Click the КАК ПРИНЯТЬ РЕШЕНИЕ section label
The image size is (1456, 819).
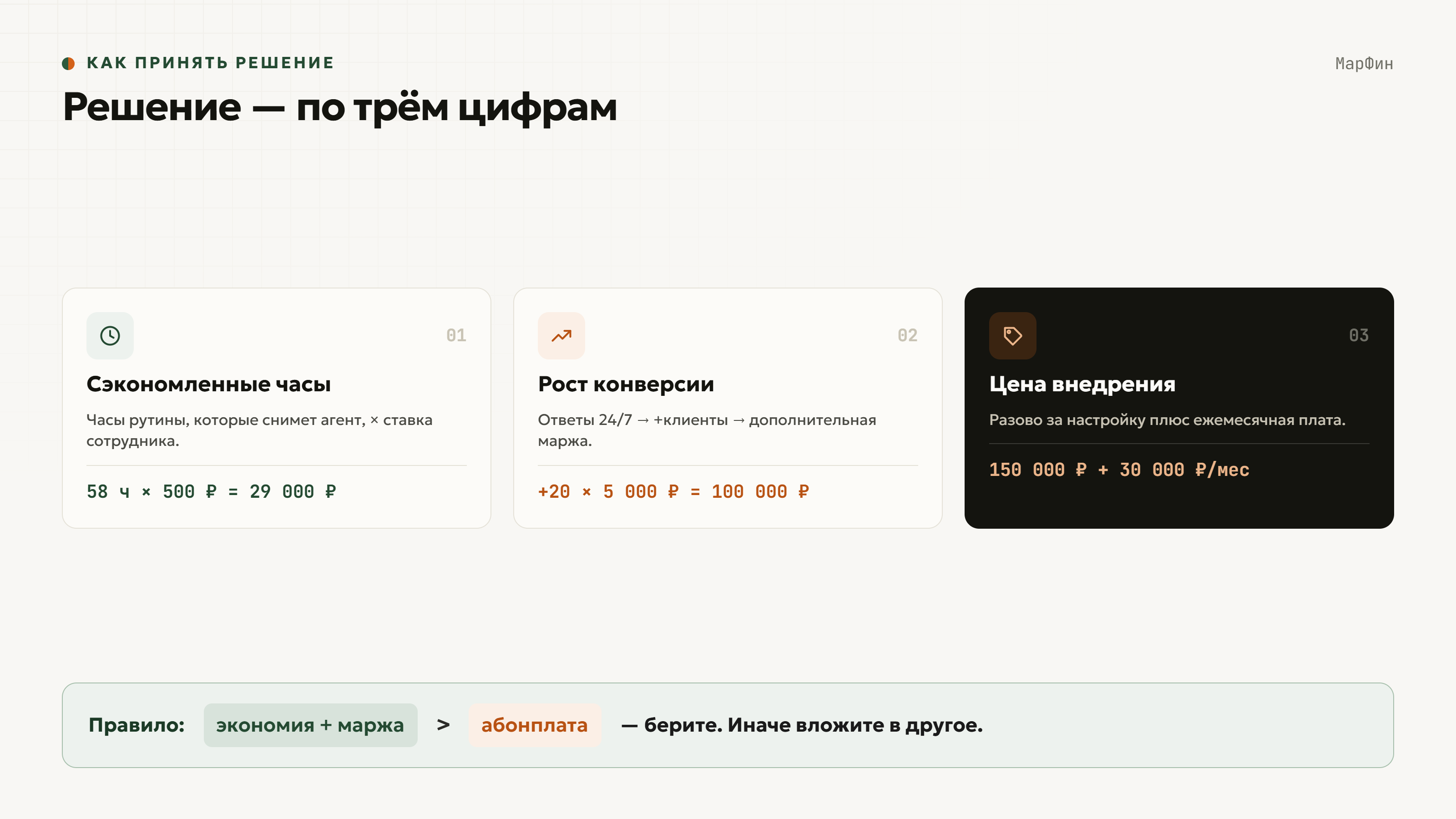pyautogui.click(x=210, y=63)
